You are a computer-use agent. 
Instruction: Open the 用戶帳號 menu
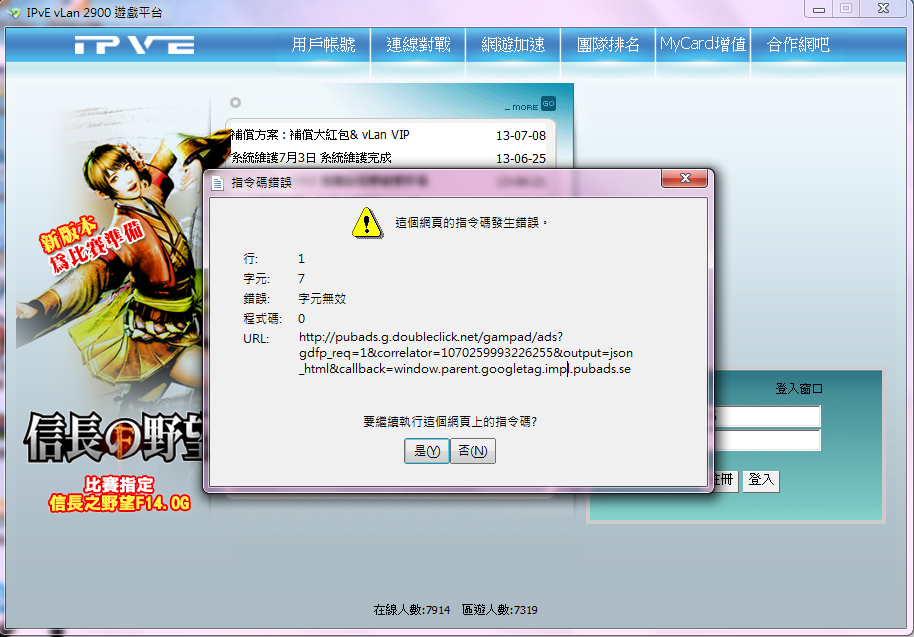(x=324, y=44)
